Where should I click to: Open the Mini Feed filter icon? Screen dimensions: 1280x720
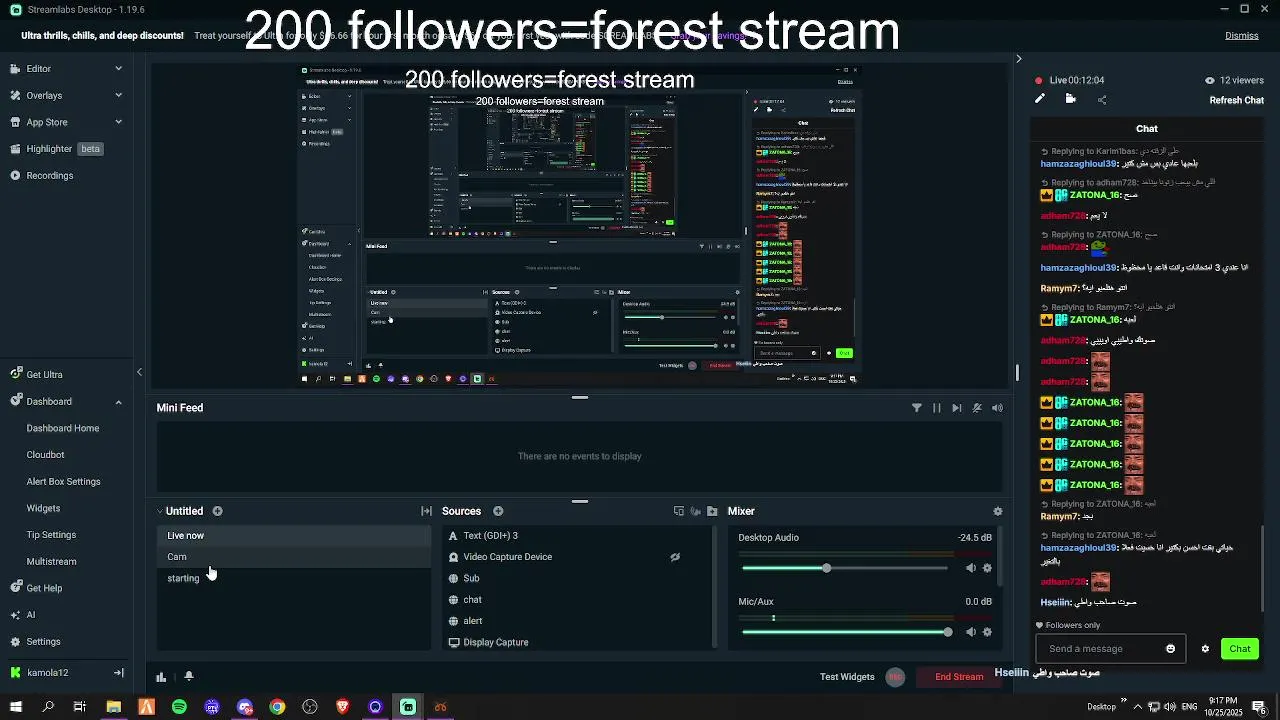click(x=917, y=408)
